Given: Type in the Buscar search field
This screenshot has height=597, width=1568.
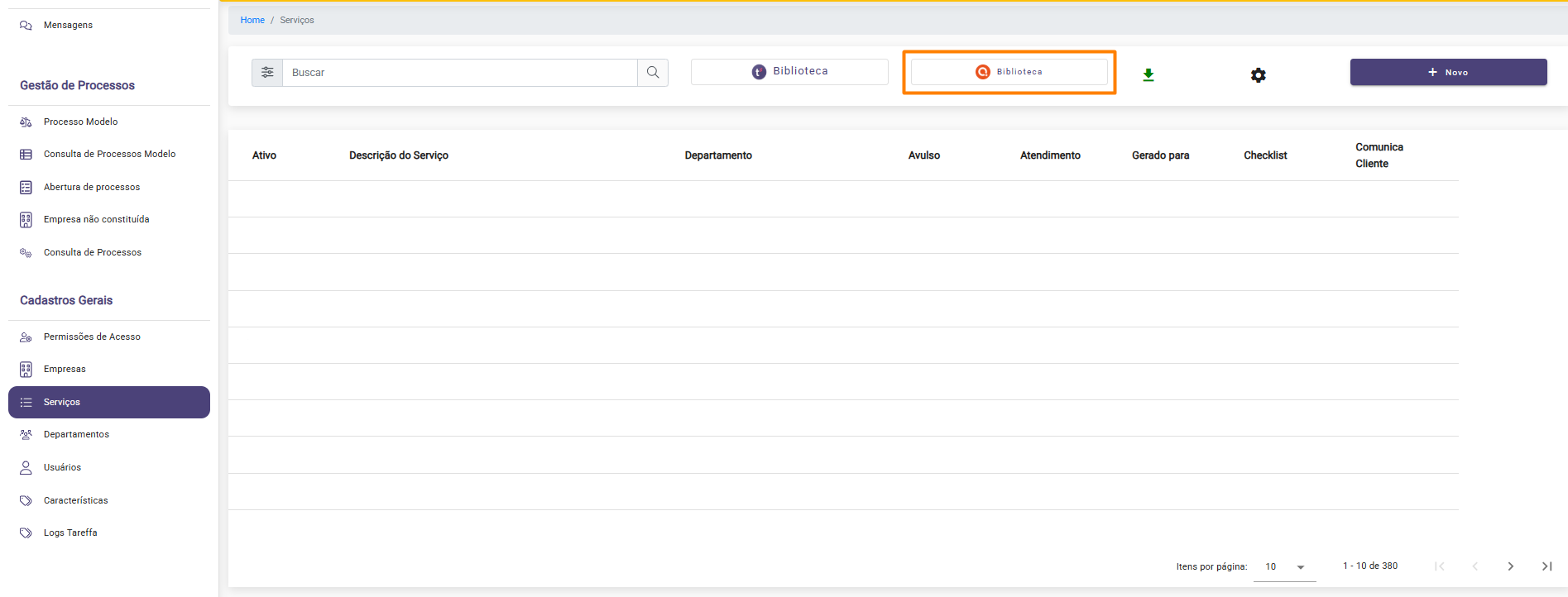Looking at the screenshot, I should (x=459, y=73).
